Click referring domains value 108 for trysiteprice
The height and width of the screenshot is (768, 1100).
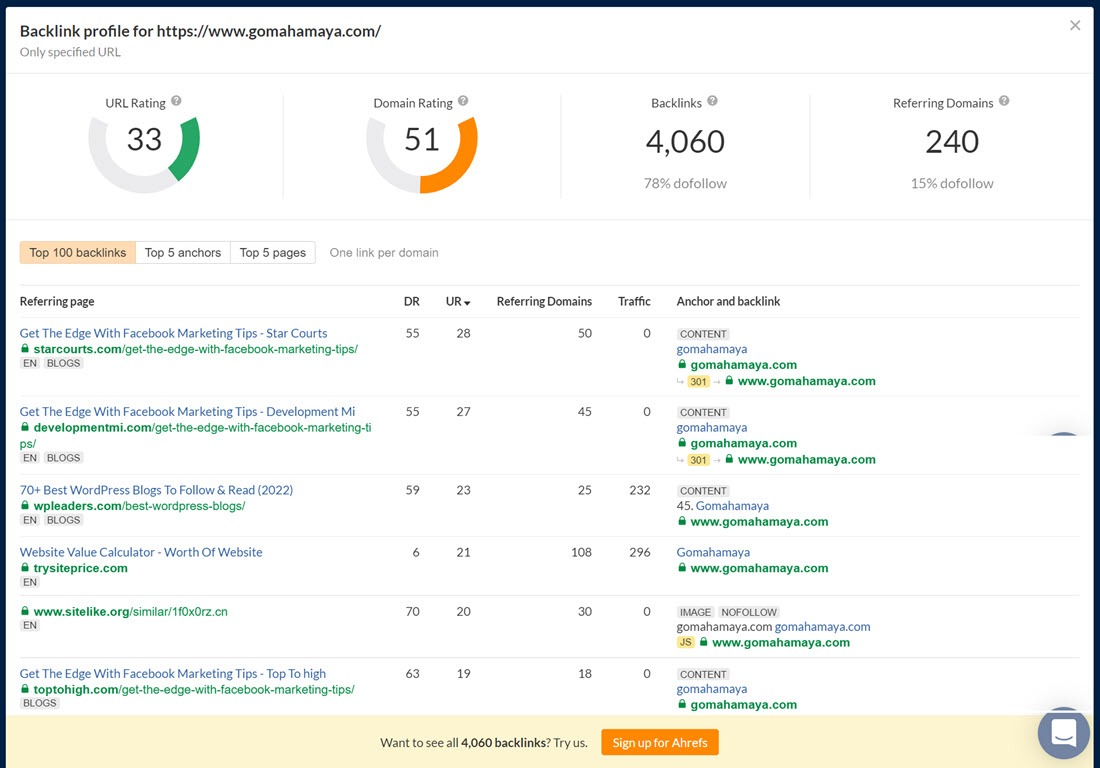pyautogui.click(x=582, y=552)
